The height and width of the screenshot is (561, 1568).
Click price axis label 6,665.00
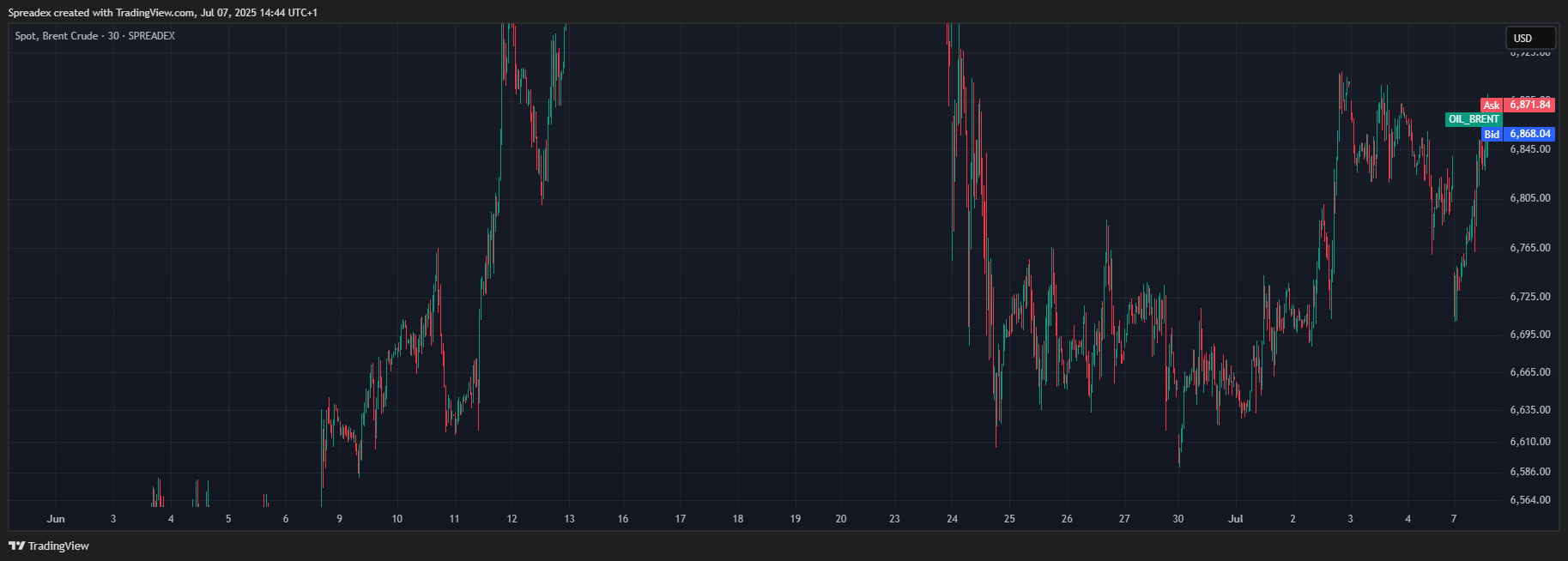tap(1529, 372)
